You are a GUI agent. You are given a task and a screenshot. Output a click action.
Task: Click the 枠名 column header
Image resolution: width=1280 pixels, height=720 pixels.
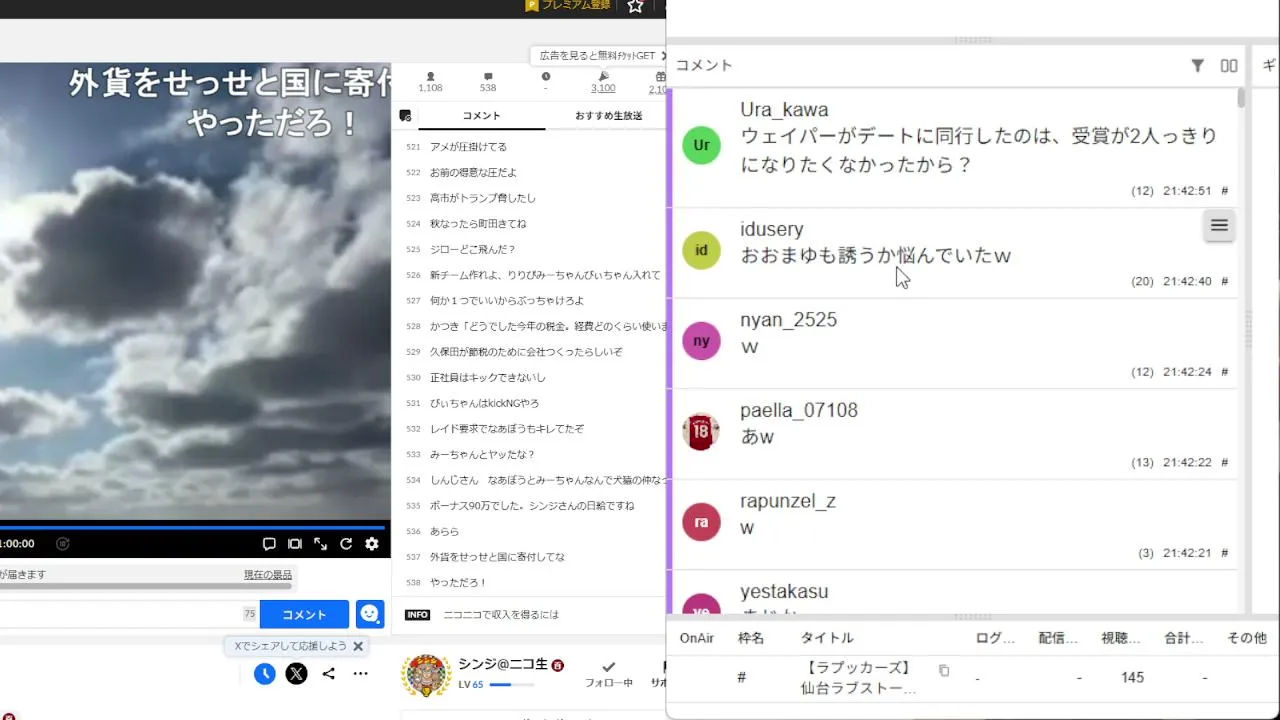(751, 638)
